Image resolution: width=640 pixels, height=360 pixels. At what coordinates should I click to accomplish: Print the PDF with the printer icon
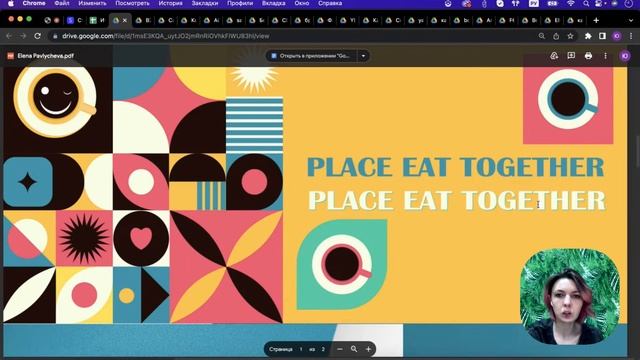588,56
